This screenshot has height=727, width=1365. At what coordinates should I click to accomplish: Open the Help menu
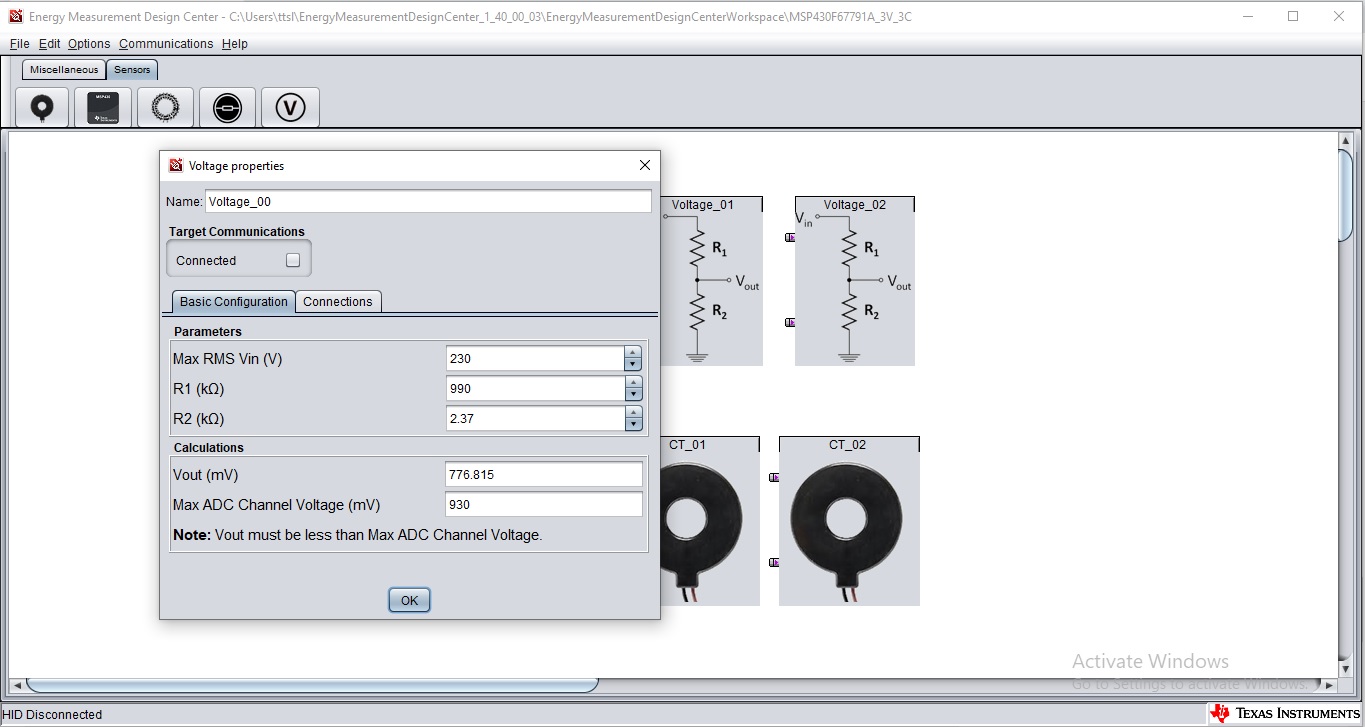[x=235, y=44]
